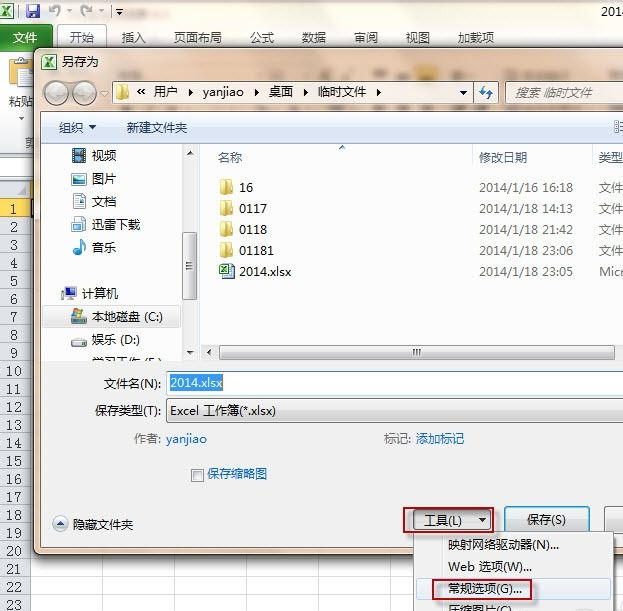The height and width of the screenshot is (611, 623).
Task: Open 保存类型 Excel 工作簿 combo box
Action: [x=395, y=410]
